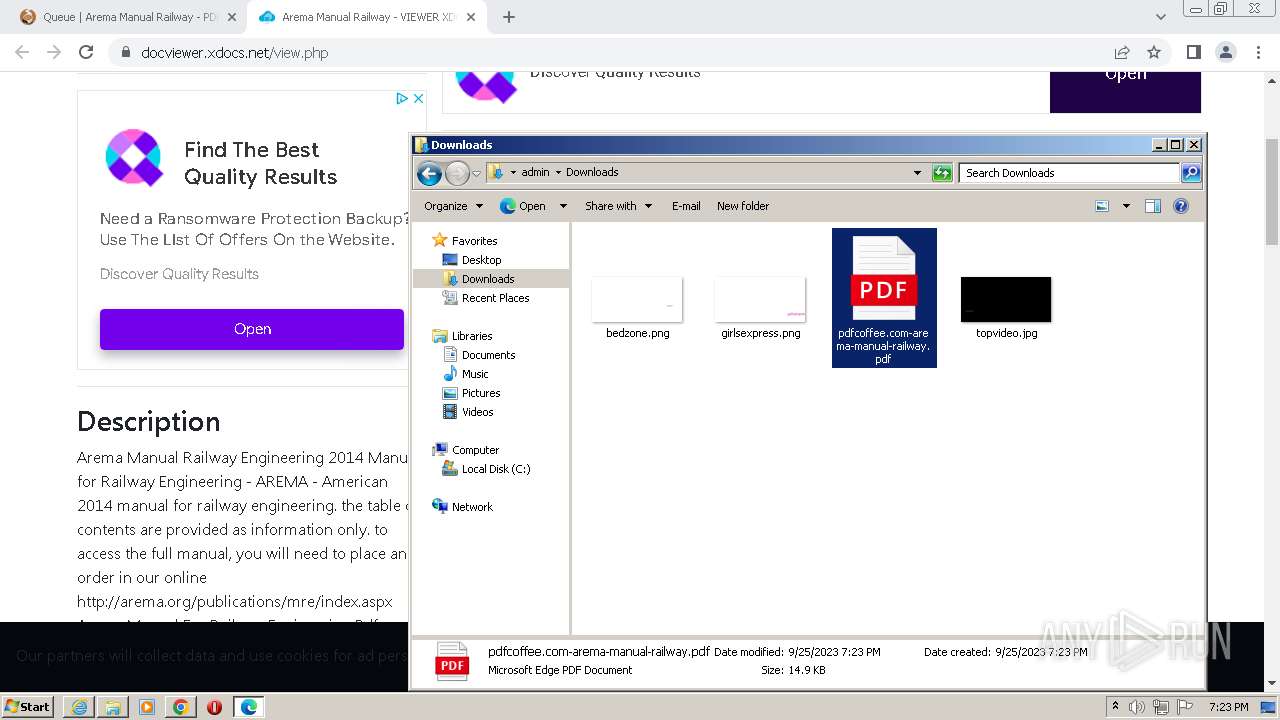Click the Open button in Explorer toolbar

(x=523, y=206)
